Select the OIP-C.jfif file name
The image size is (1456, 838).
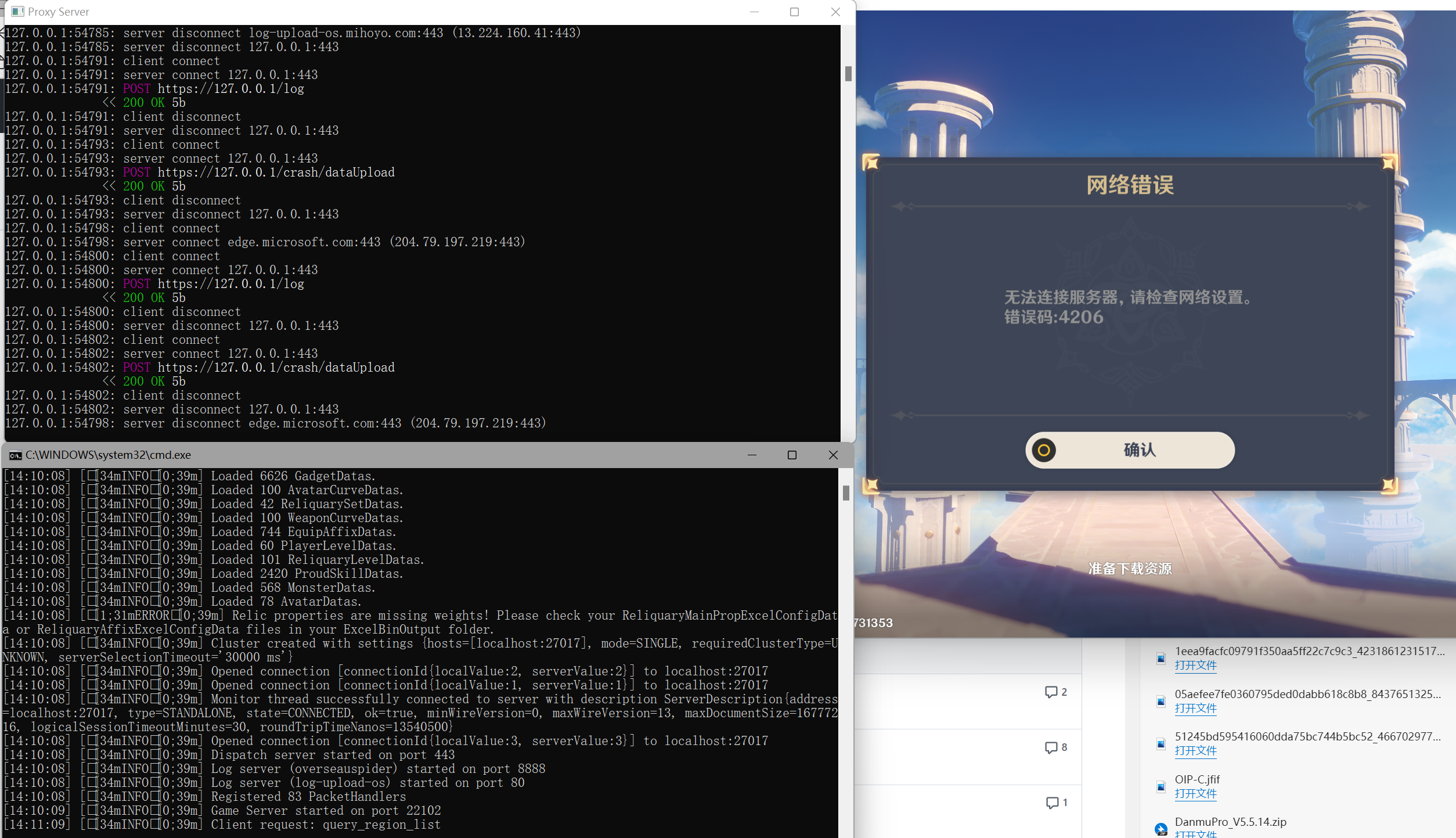[1197, 779]
